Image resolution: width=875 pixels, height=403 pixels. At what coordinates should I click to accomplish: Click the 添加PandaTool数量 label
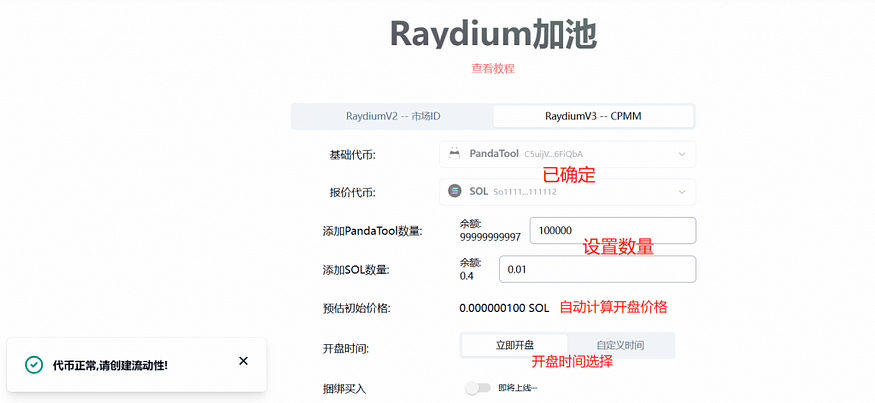click(x=372, y=231)
